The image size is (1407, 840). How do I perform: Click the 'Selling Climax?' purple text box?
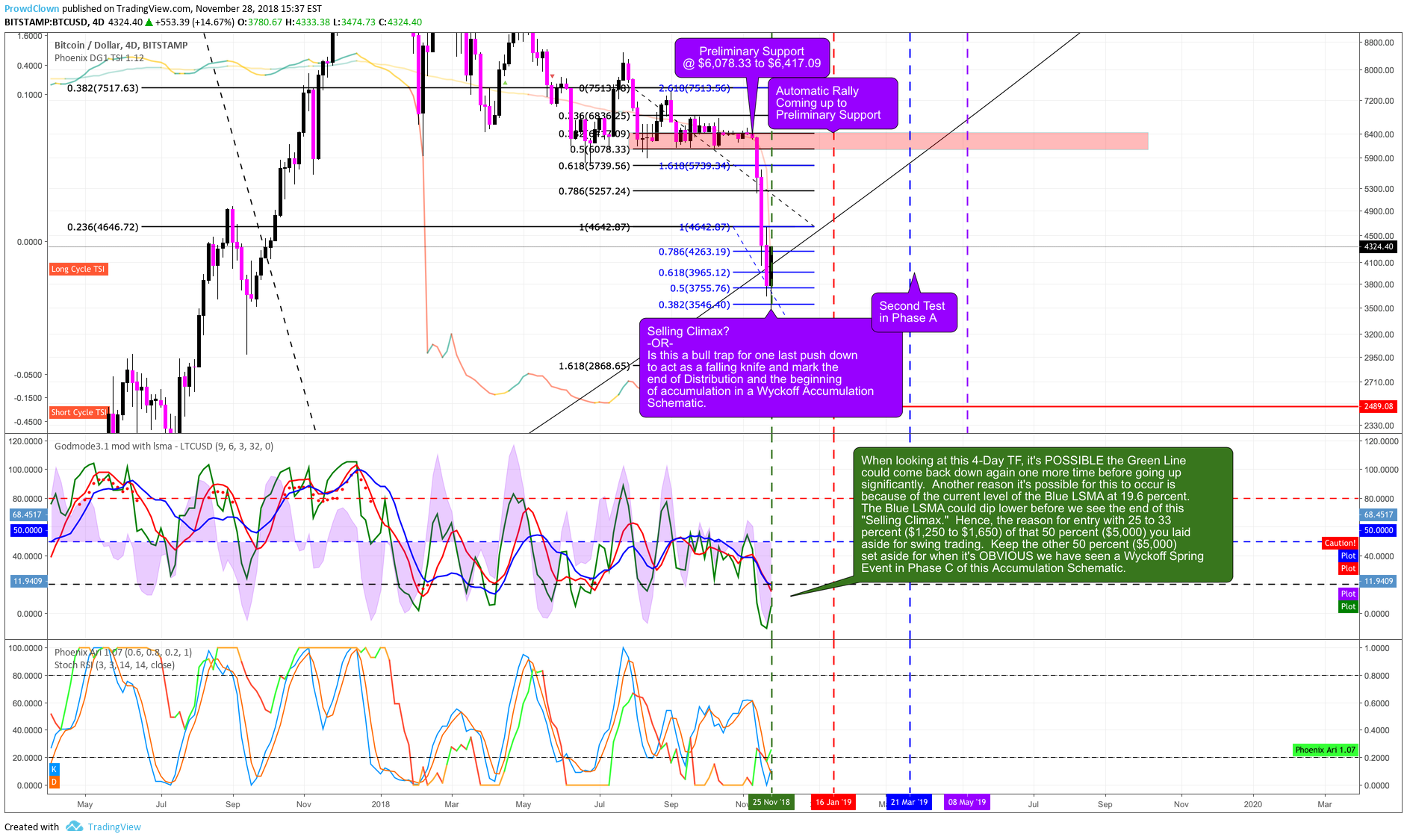pyautogui.click(x=771, y=367)
